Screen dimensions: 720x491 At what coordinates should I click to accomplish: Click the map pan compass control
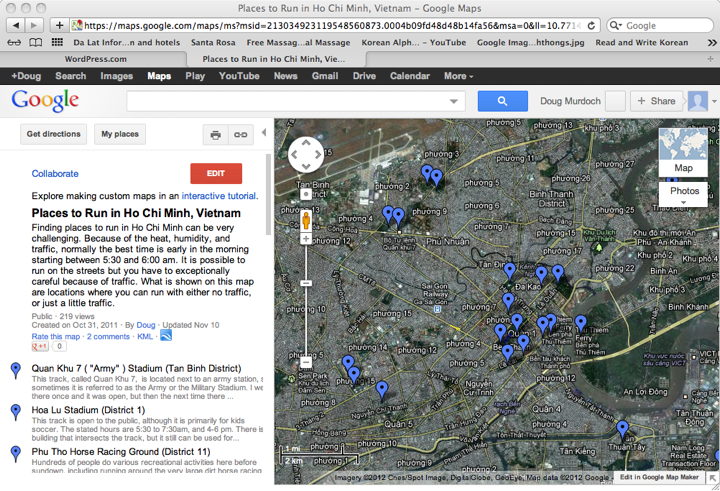[x=306, y=155]
